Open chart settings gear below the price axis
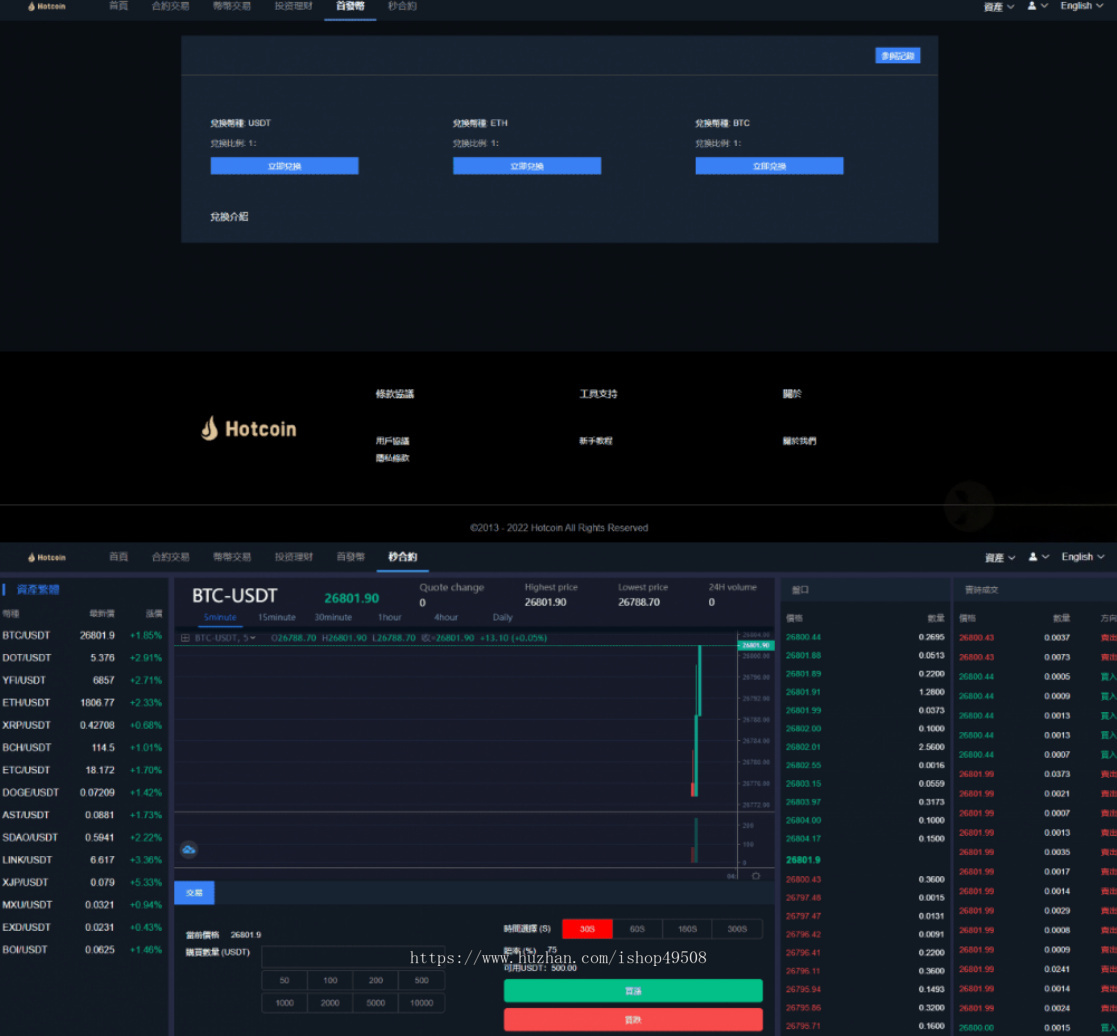Viewport: 1117px width, 1036px height. coord(756,876)
